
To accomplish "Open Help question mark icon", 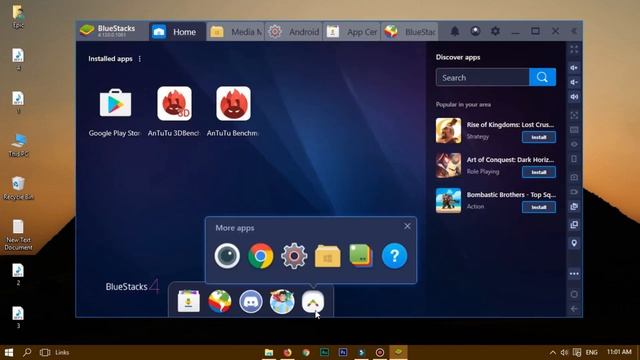I will click(x=394, y=256).
